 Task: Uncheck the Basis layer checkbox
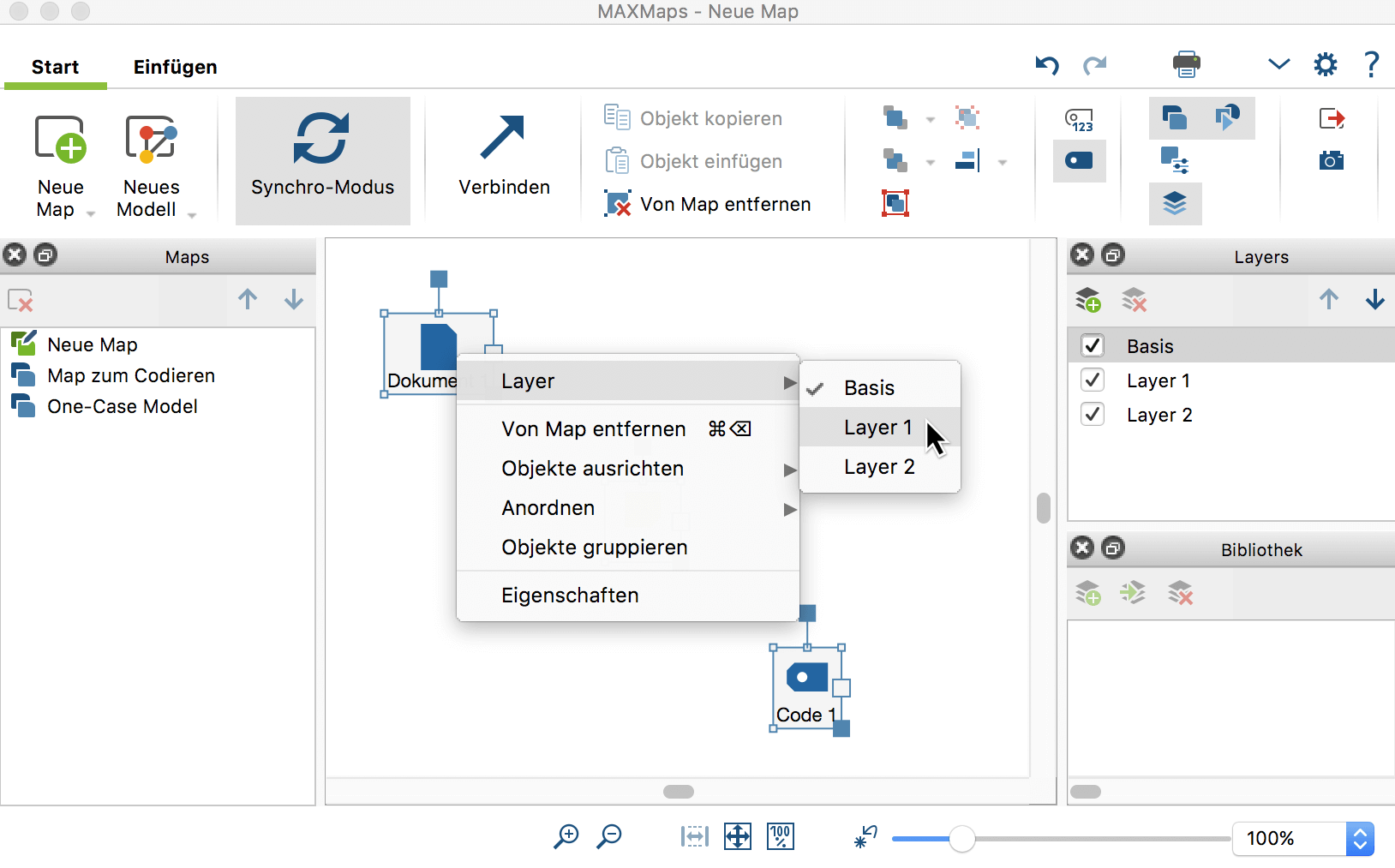click(1093, 345)
